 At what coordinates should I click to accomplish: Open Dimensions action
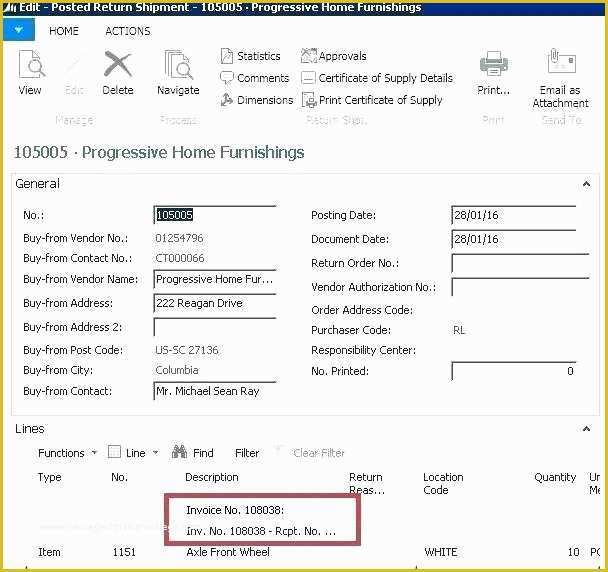(257, 100)
